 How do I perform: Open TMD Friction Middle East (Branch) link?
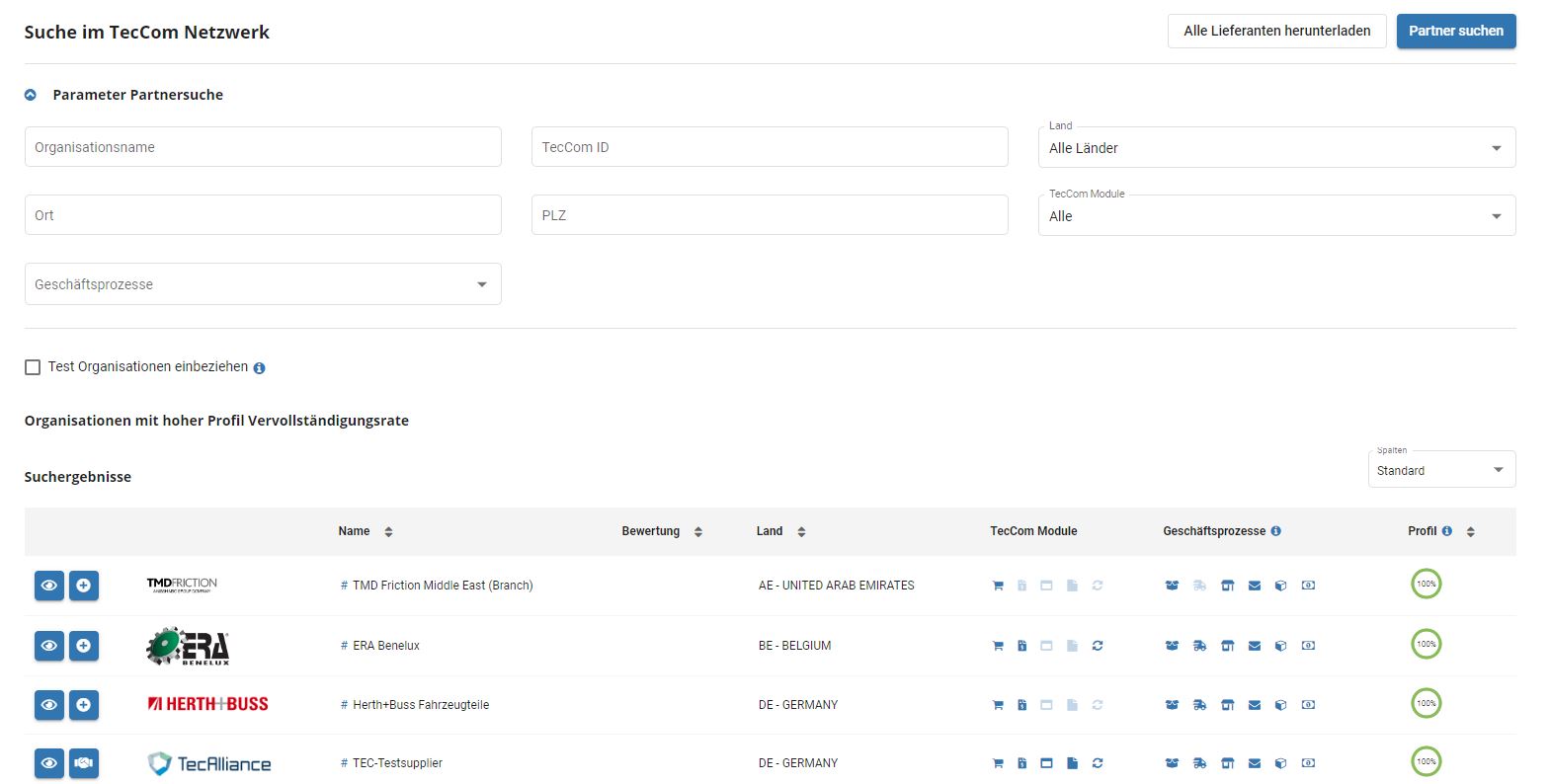(x=443, y=586)
